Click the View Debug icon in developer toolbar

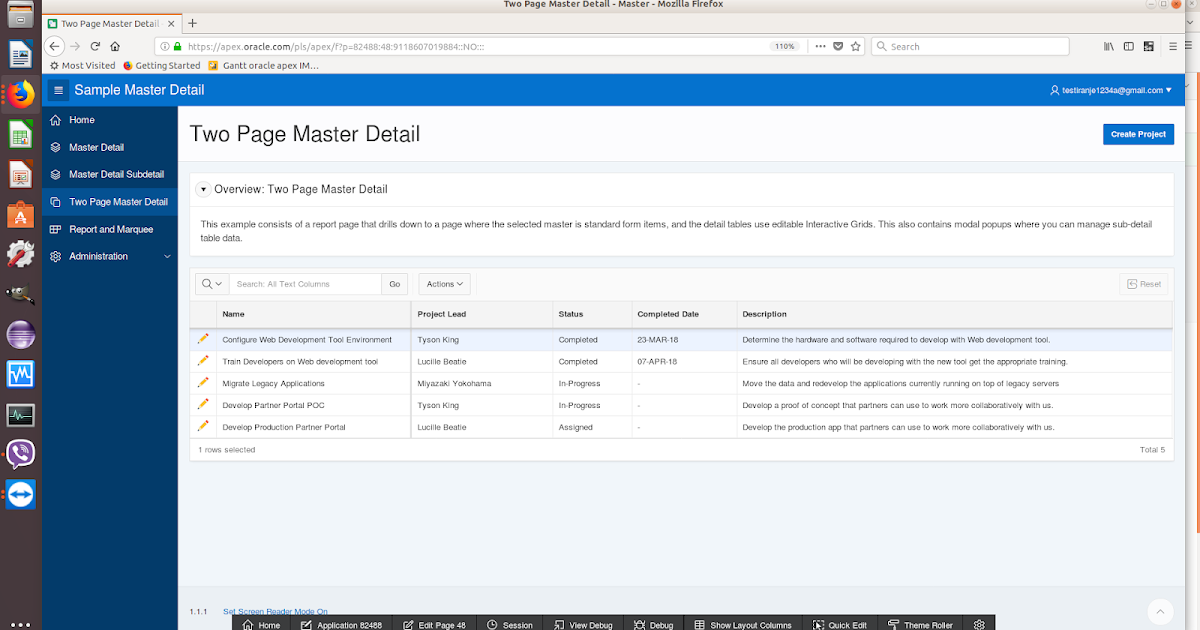583,624
